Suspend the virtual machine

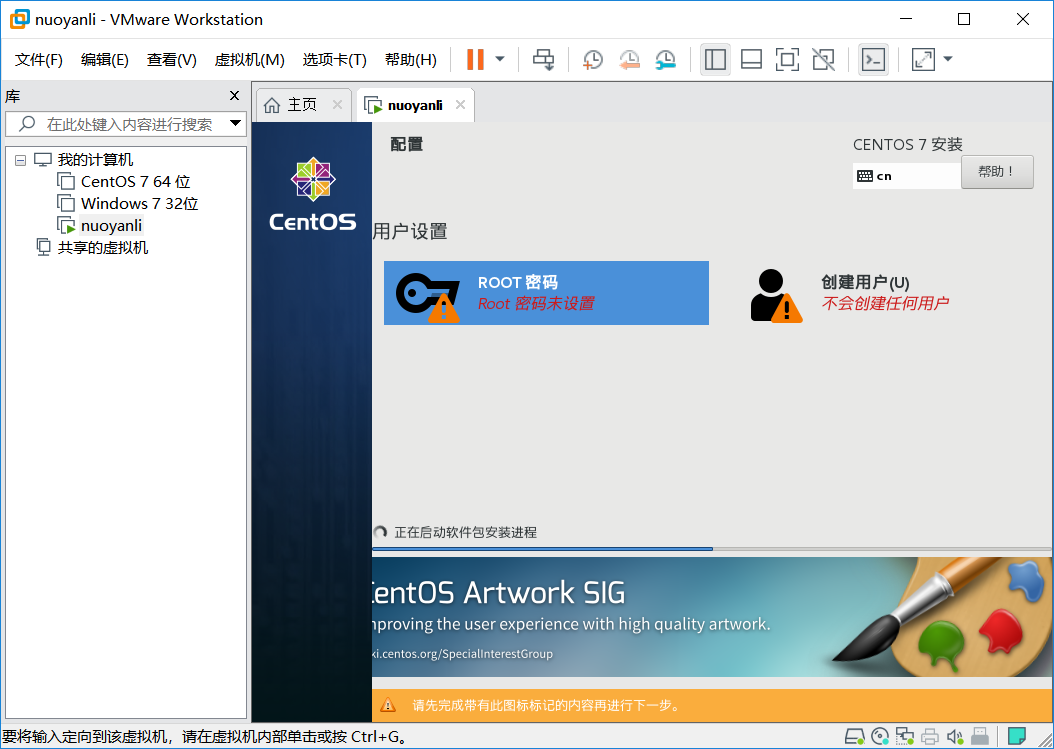coord(474,59)
